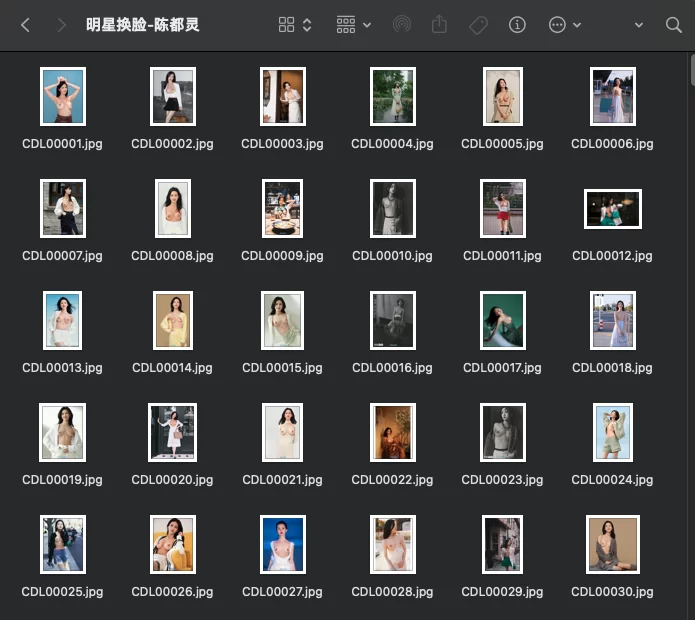
Task: Select the CDL00009.jpg thumbnail
Action: tap(282, 208)
